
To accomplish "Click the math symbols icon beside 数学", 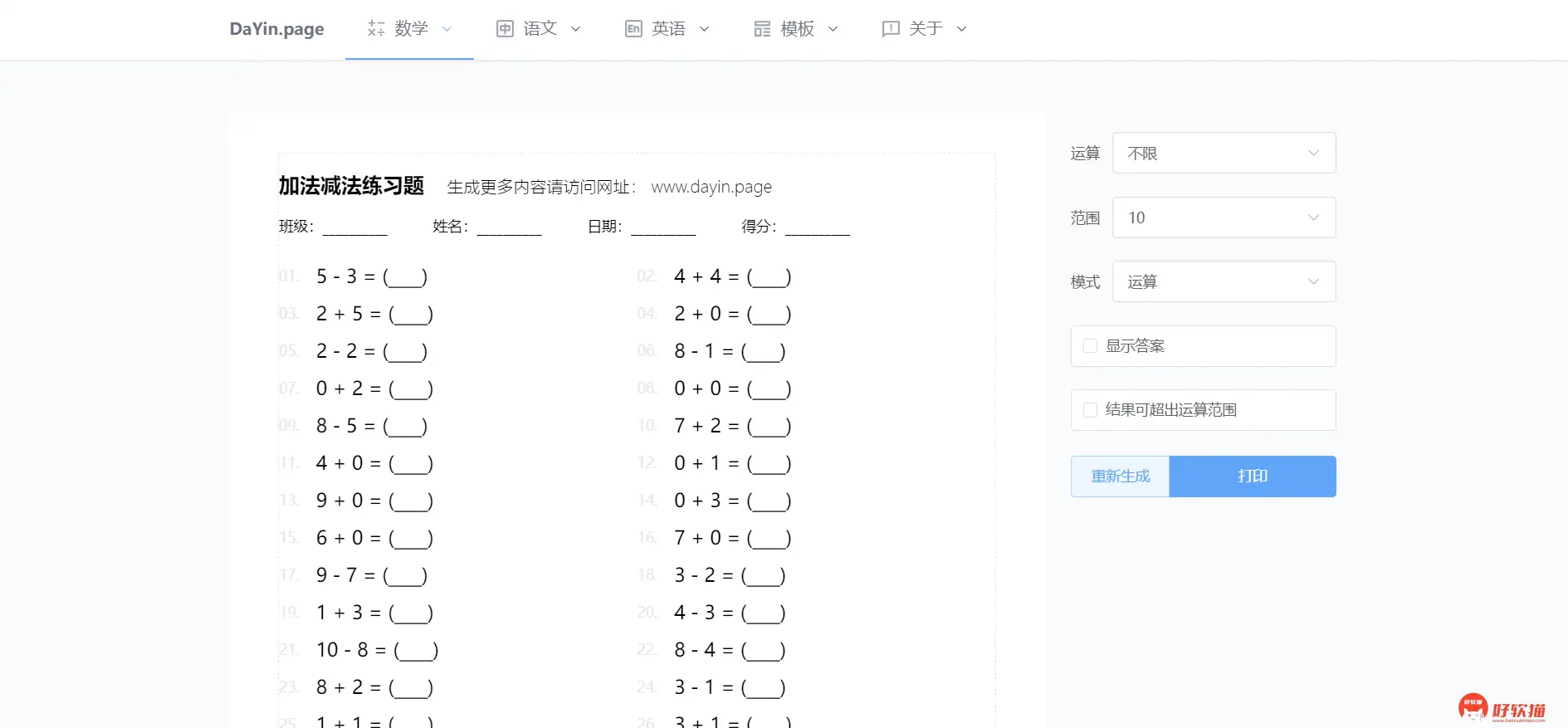I will pyautogui.click(x=376, y=29).
